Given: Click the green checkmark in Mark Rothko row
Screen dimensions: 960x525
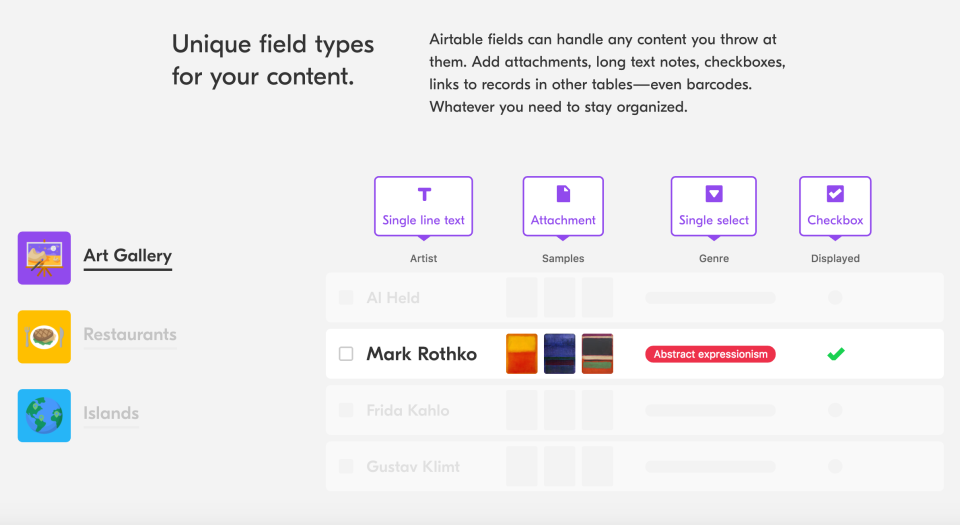Looking at the screenshot, I should (x=836, y=354).
